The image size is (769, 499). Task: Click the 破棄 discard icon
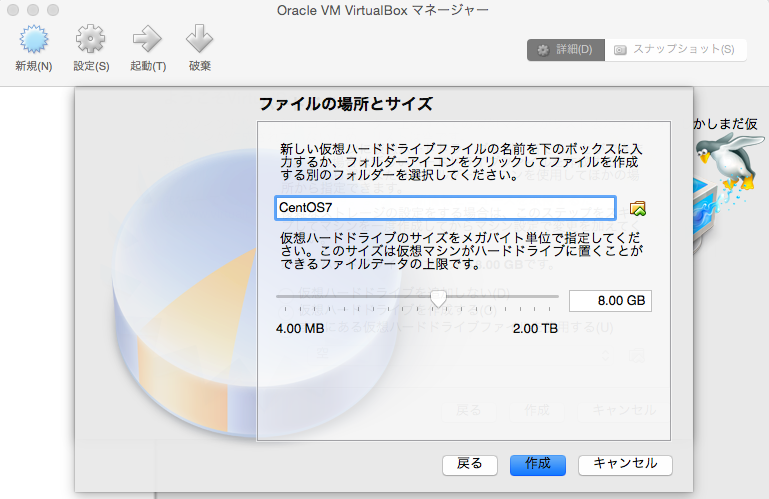pyautogui.click(x=200, y=39)
